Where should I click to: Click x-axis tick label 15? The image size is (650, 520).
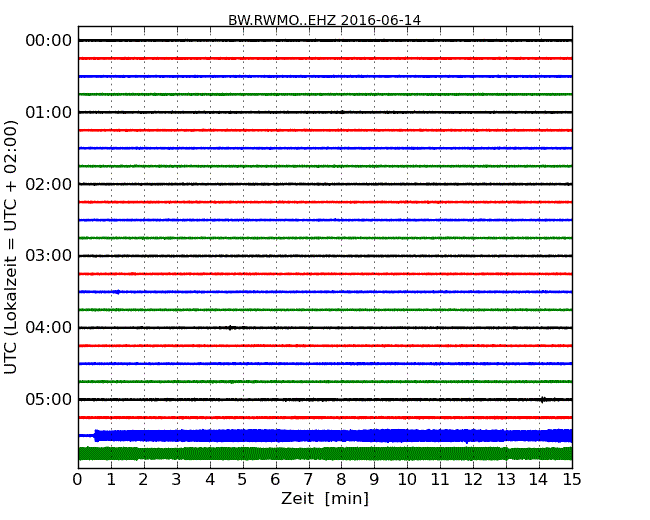tap(572, 480)
